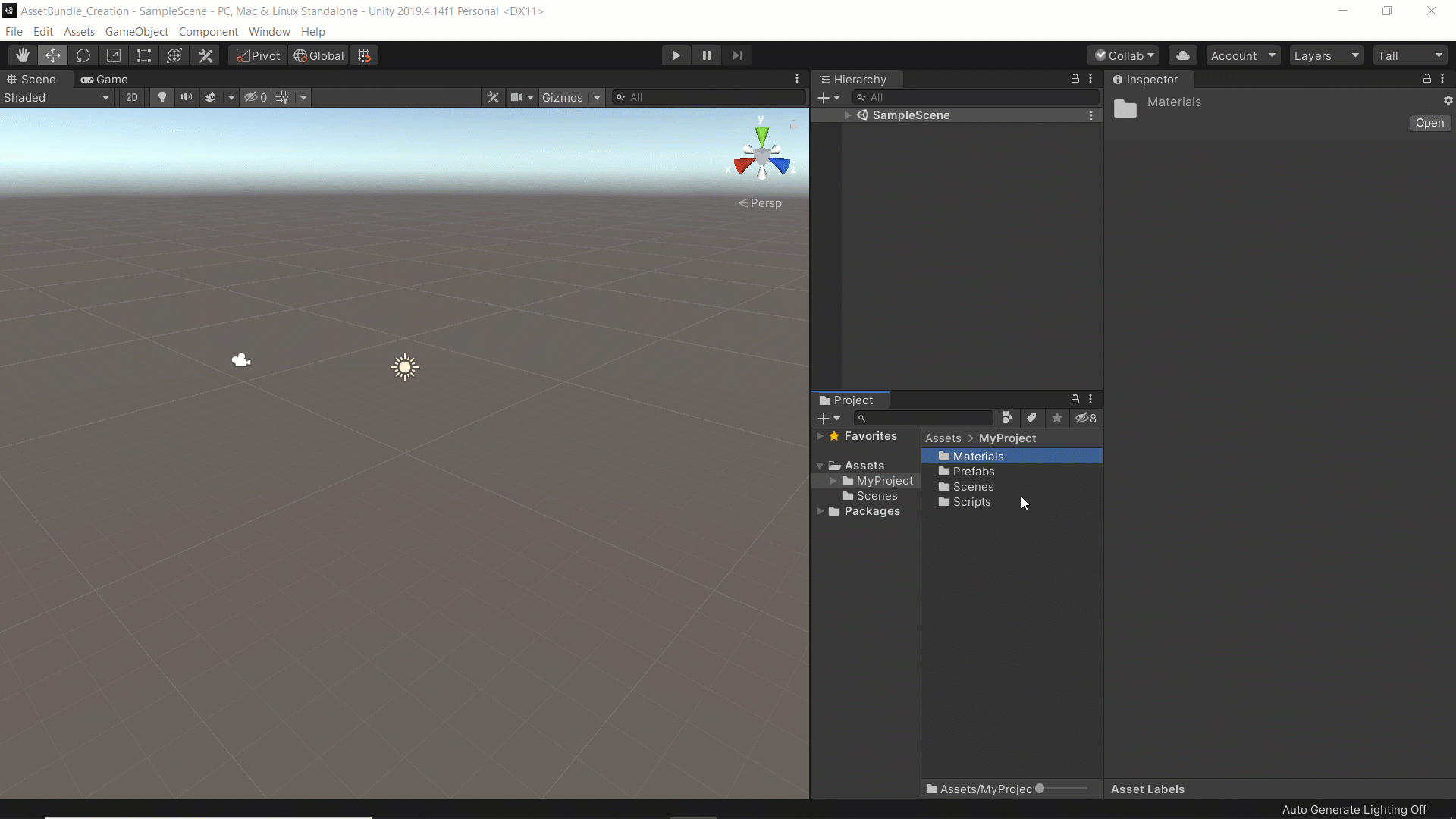Click the Pause button in toolbar
Viewport: 1456px width, 819px height.
point(707,55)
